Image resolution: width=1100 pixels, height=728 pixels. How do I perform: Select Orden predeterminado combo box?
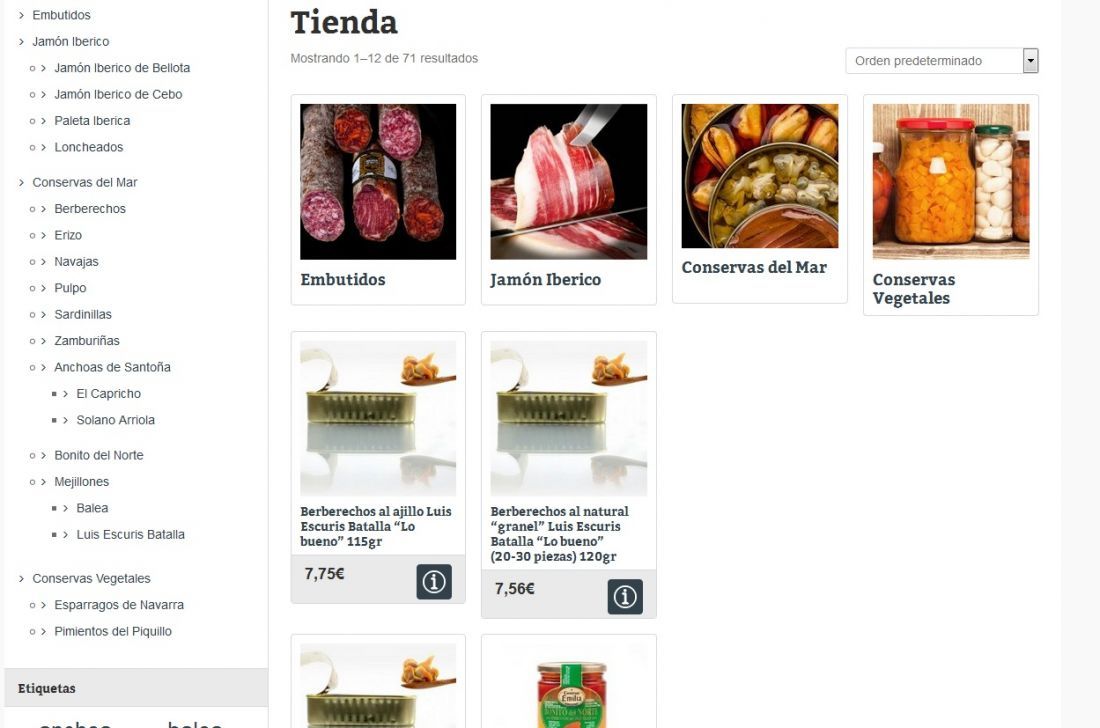pyautogui.click(x=941, y=60)
